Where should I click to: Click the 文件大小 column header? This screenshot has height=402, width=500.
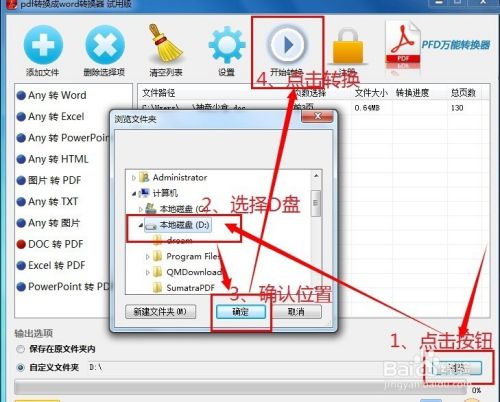pyautogui.click(x=371, y=93)
